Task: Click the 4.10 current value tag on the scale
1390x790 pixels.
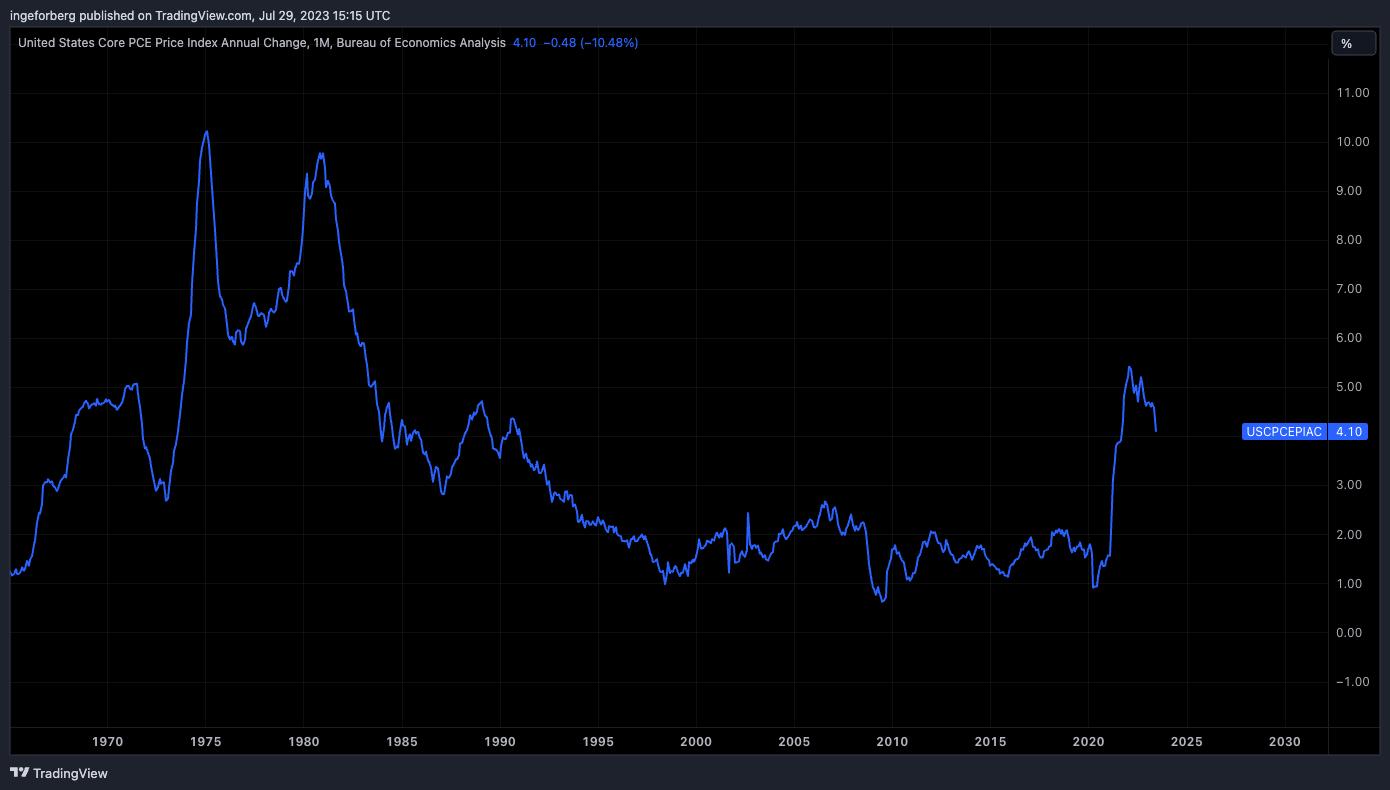Action: click(x=1349, y=432)
